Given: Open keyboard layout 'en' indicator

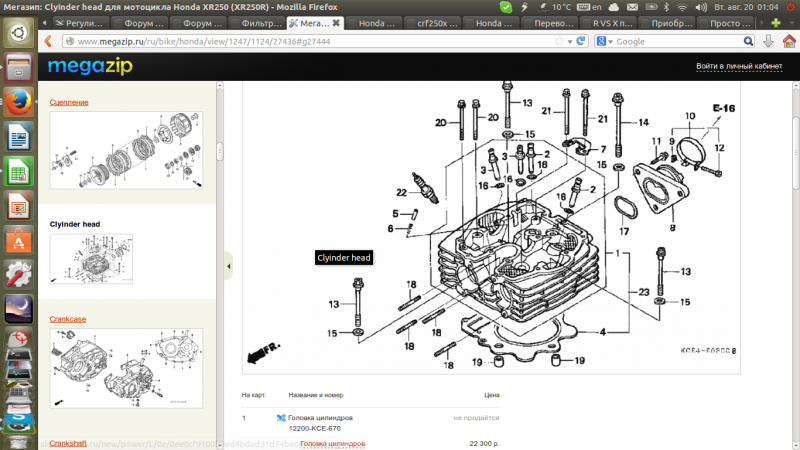Looking at the screenshot, I should (x=589, y=7).
